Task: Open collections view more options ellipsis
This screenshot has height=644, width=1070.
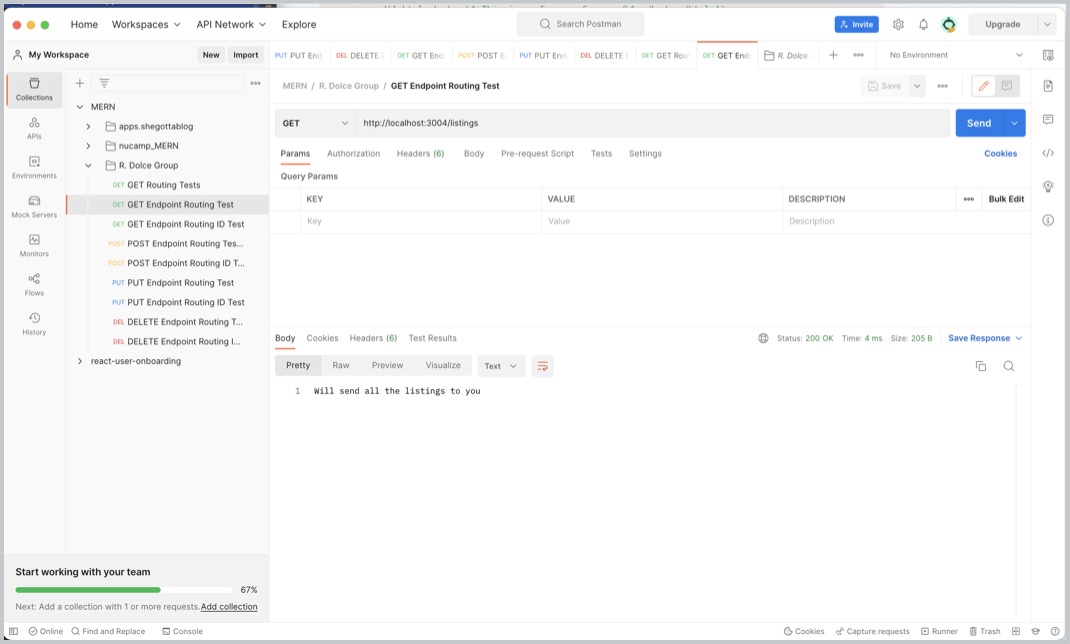Action: coord(255,83)
